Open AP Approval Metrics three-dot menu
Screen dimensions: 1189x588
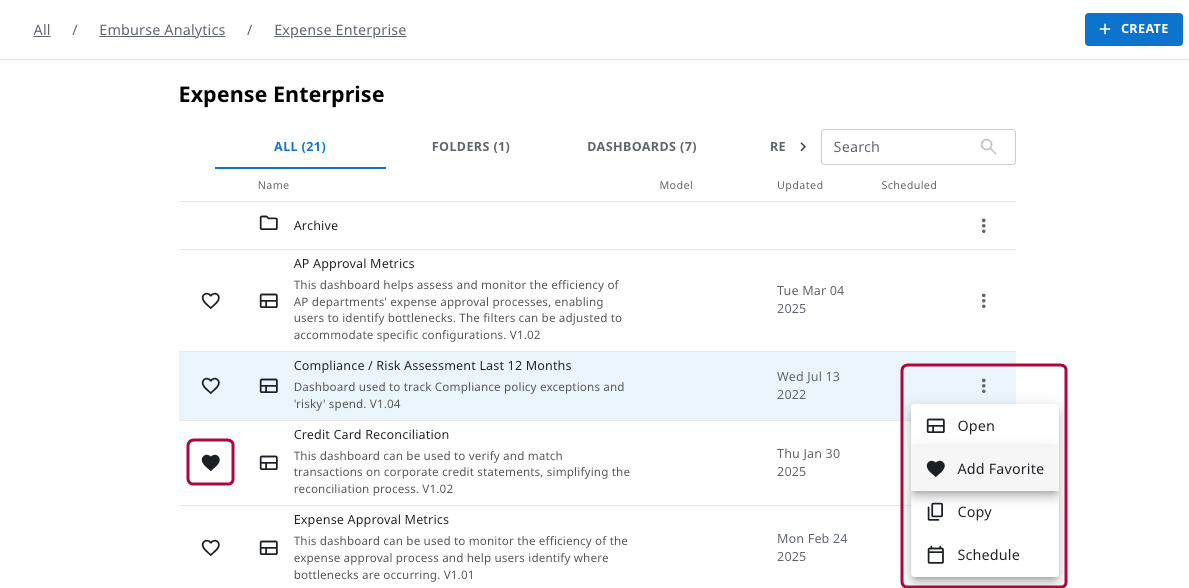[983, 301]
